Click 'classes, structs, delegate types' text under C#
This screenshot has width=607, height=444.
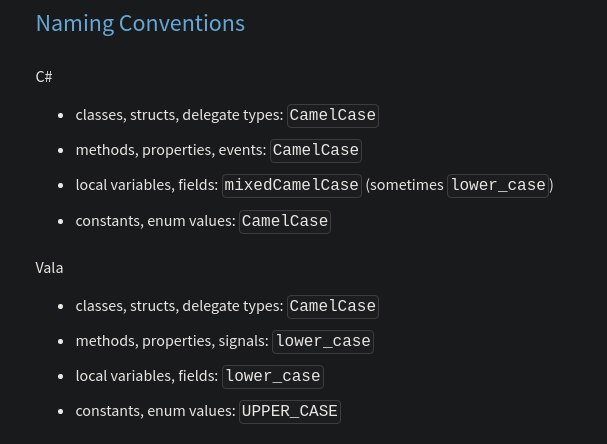click(x=180, y=115)
